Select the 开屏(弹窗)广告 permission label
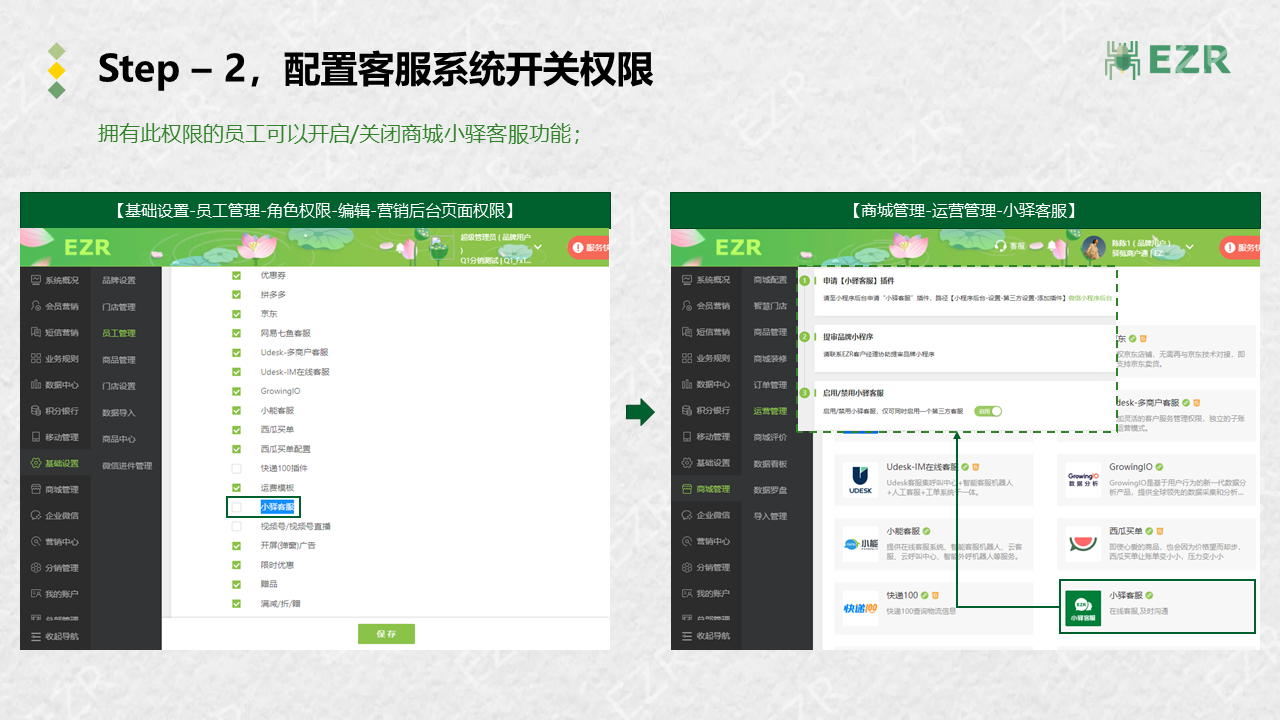 pos(288,546)
